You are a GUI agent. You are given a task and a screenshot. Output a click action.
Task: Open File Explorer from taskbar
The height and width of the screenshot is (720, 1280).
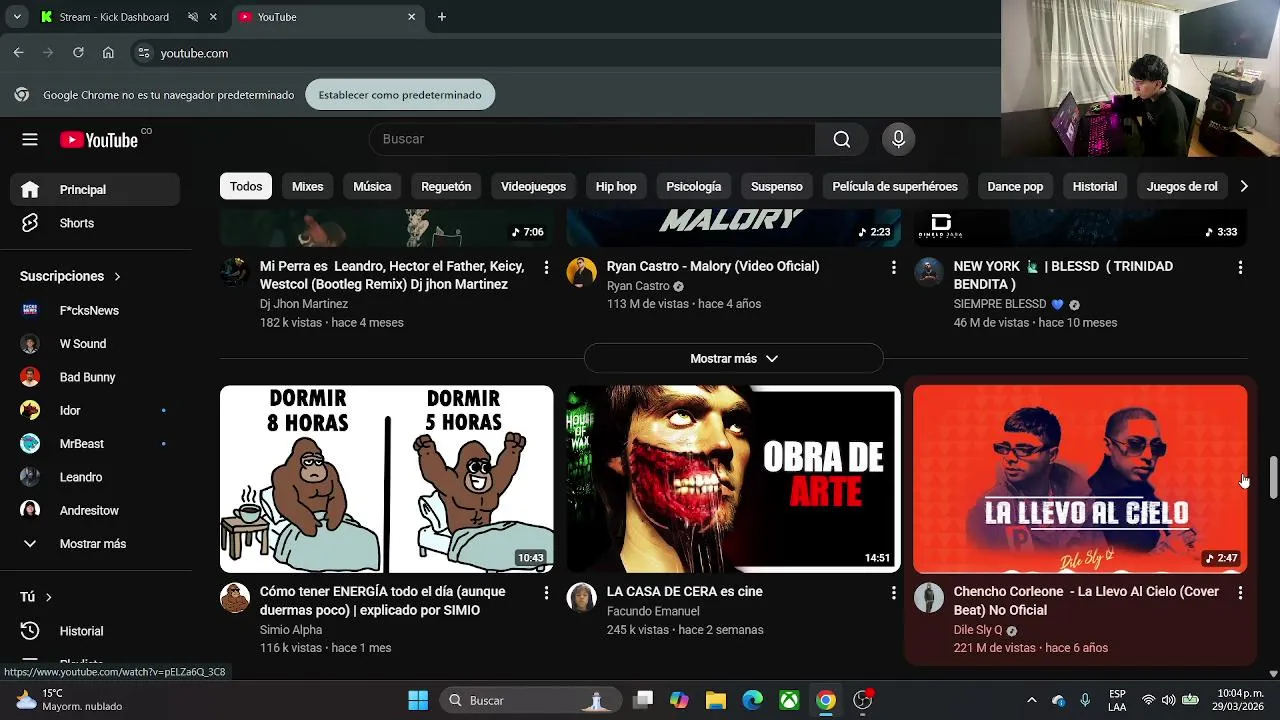[716, 700]
